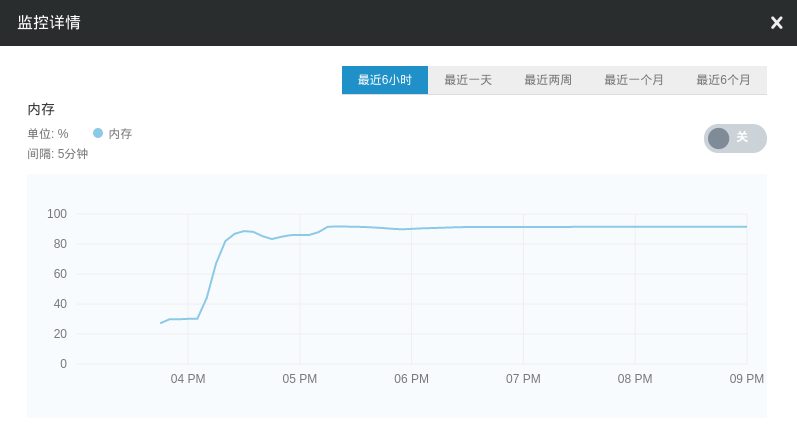
Task: Click the 监控详情 title text
Action: [x=49, y=23]
